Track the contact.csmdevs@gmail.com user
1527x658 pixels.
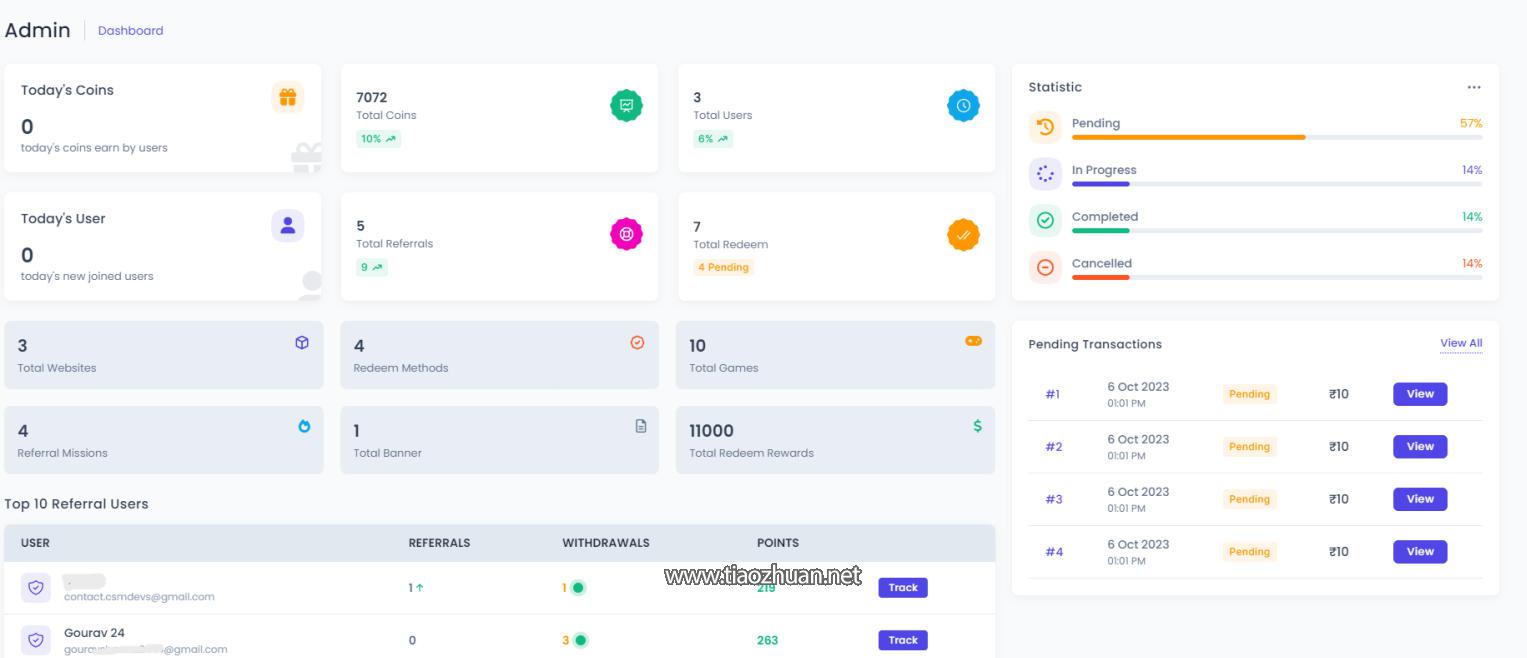(903, 588)
